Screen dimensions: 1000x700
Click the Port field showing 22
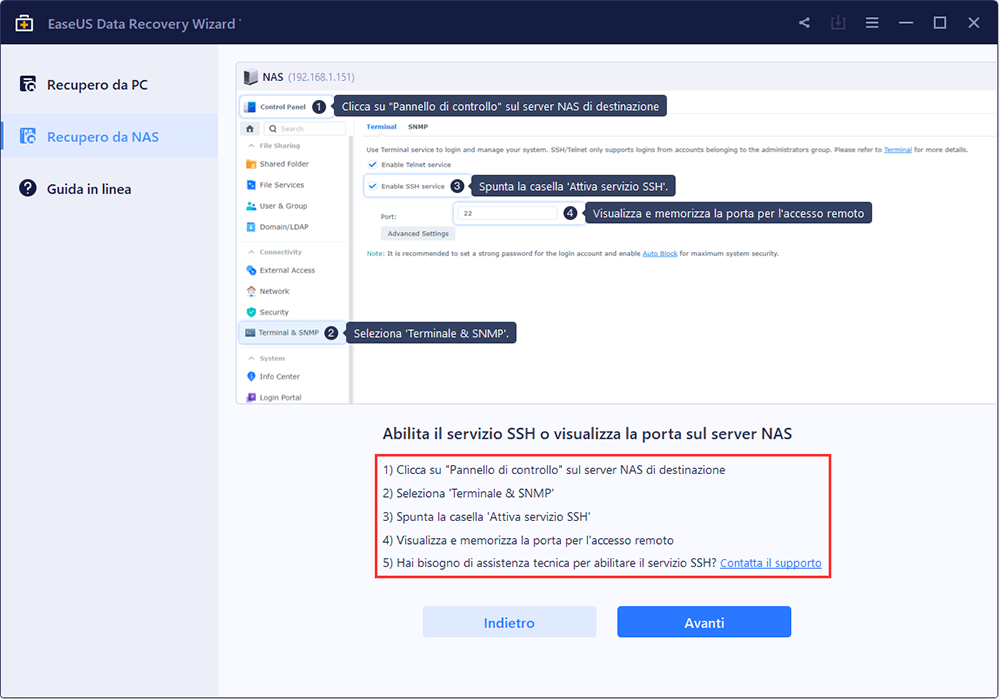tap(507, 214)
